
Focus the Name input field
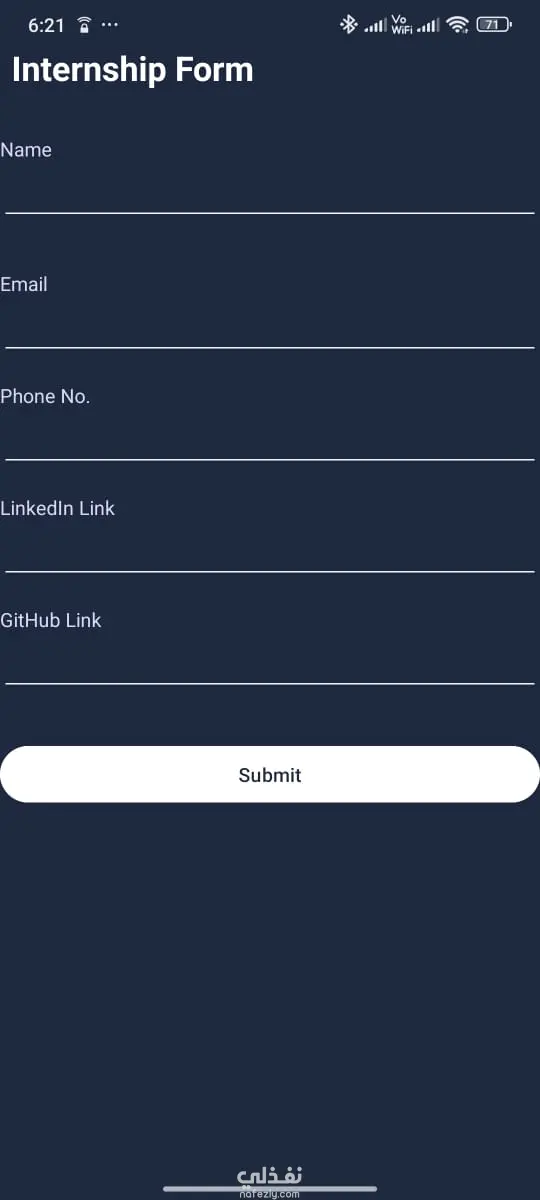coord(270,192)
